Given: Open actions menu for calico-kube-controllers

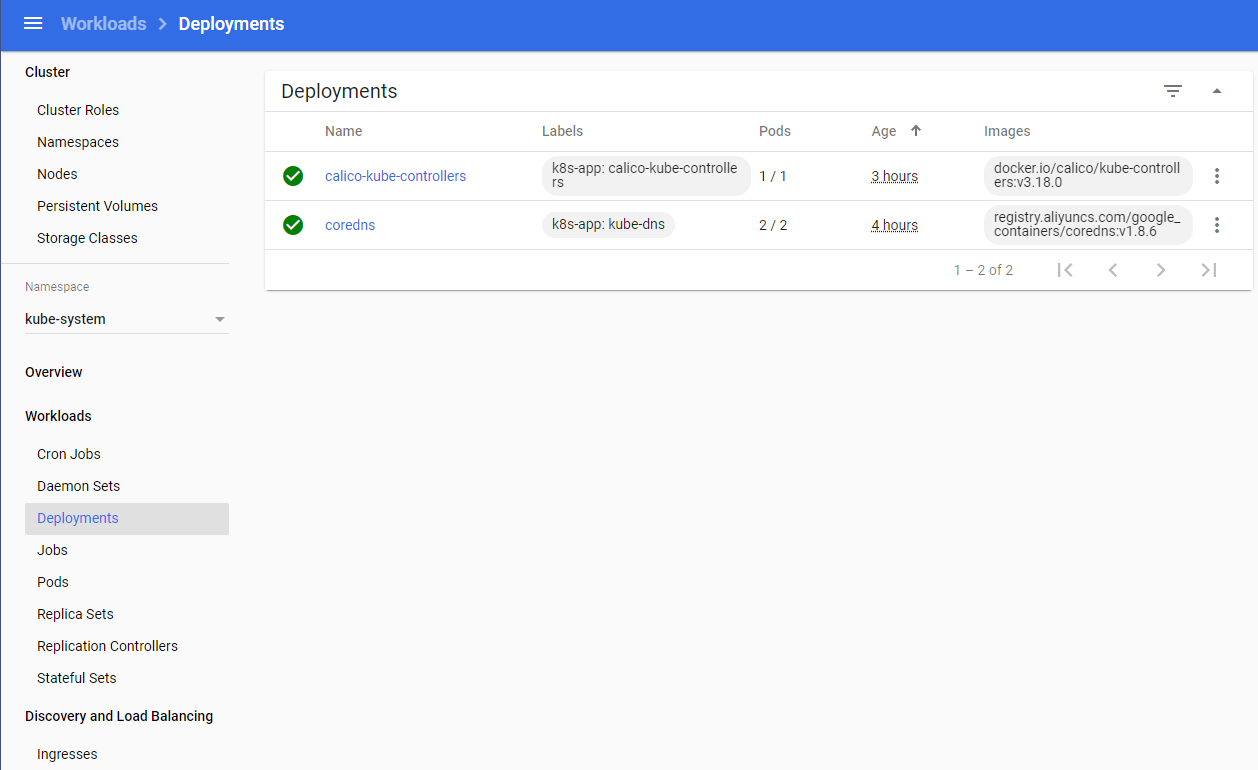Looking at the screenshot, I should 1217,176.
